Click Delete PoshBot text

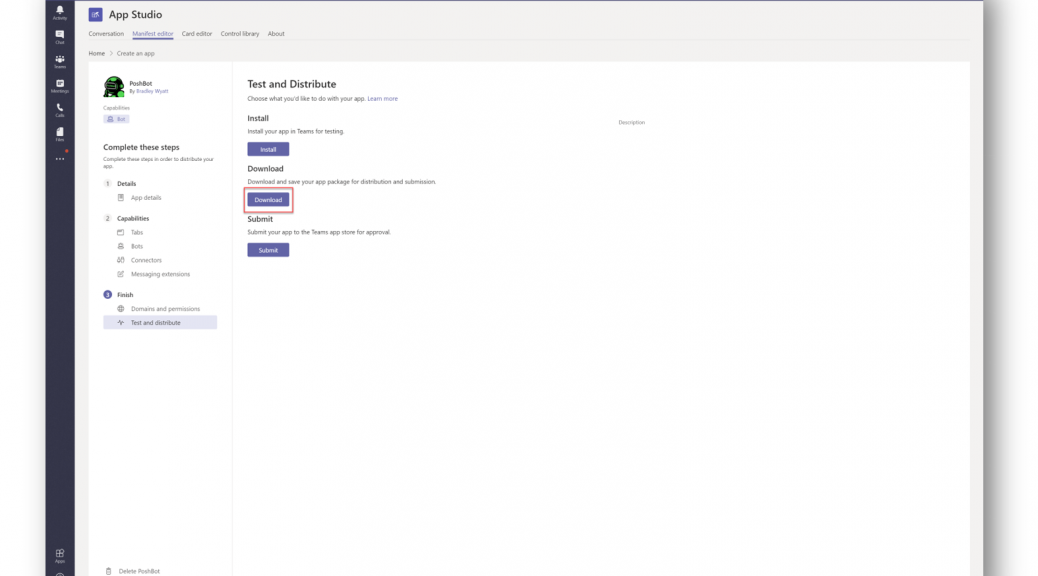coord(139,571)
